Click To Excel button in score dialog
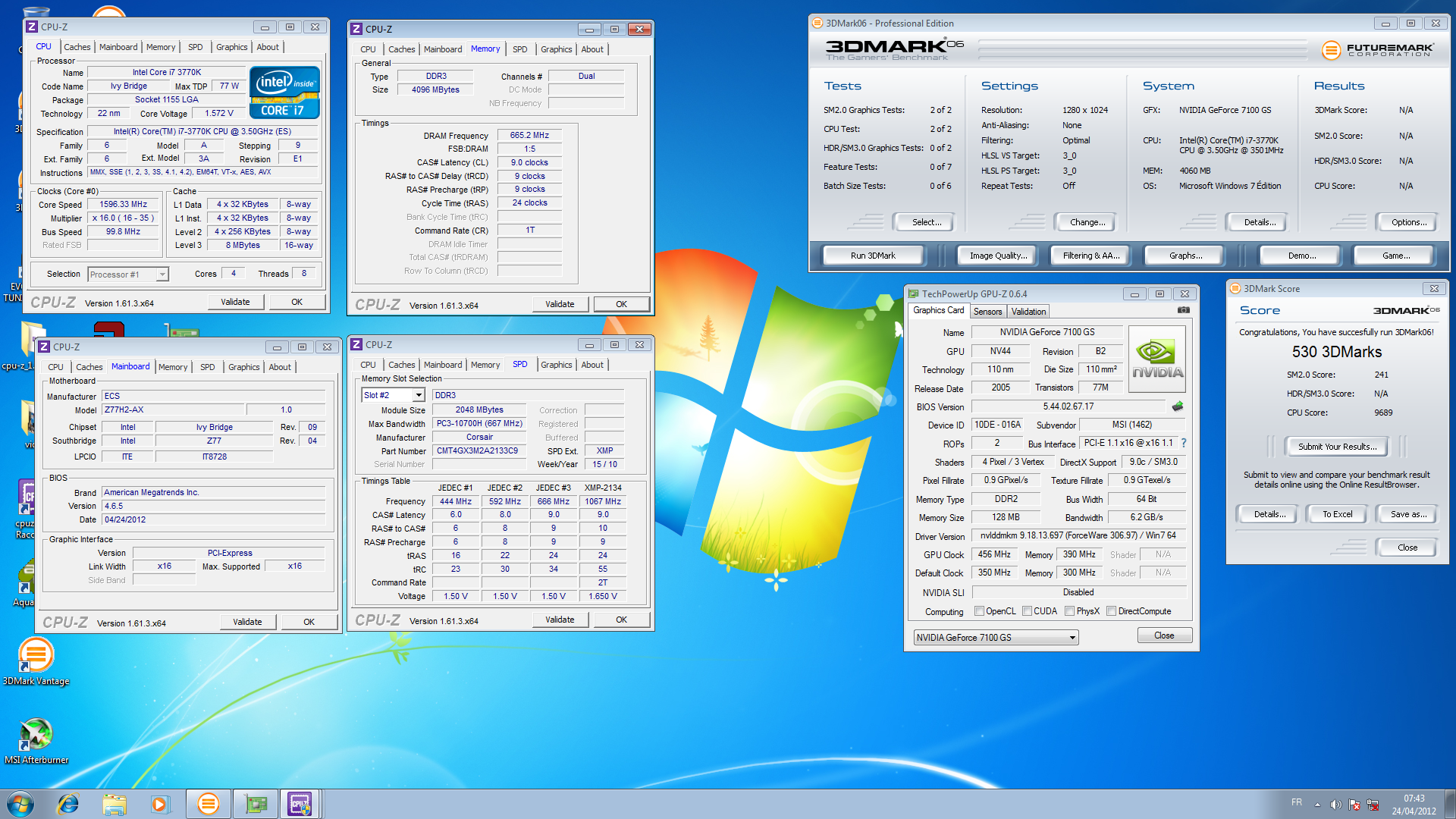Viewport: 1456px width, 819px height. click(x=1337, y=514)
